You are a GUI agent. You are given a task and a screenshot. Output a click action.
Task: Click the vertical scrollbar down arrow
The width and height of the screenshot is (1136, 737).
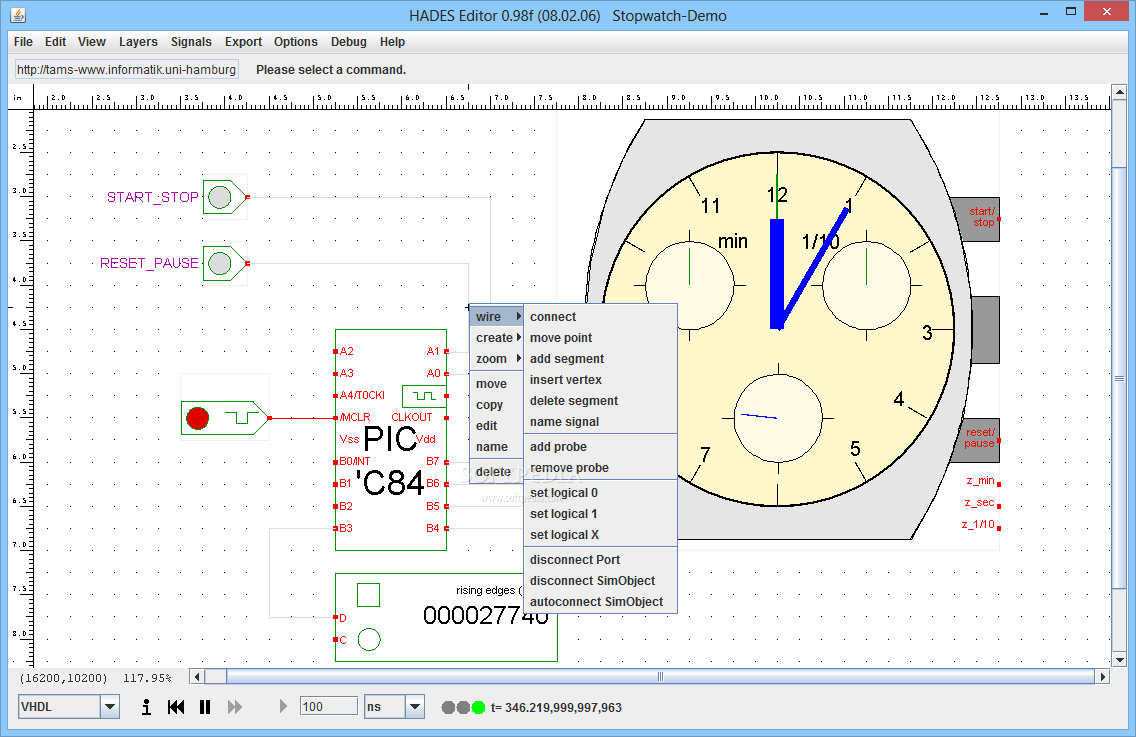(1119, 659)
